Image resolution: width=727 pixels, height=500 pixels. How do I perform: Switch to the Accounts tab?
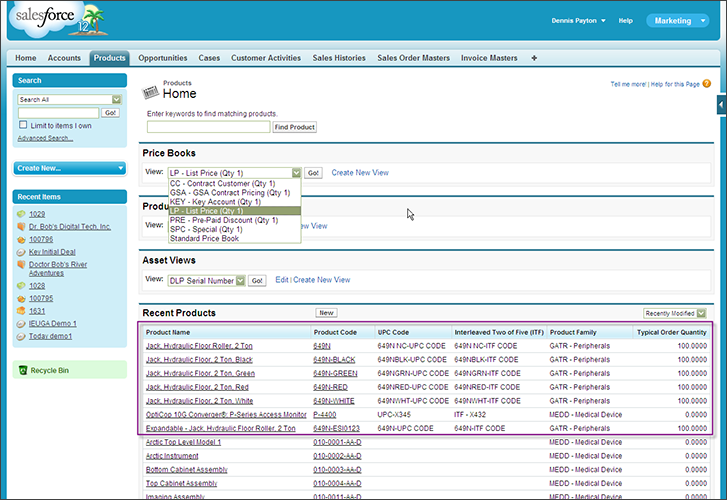pyautogui.click(x=64, y=58)
